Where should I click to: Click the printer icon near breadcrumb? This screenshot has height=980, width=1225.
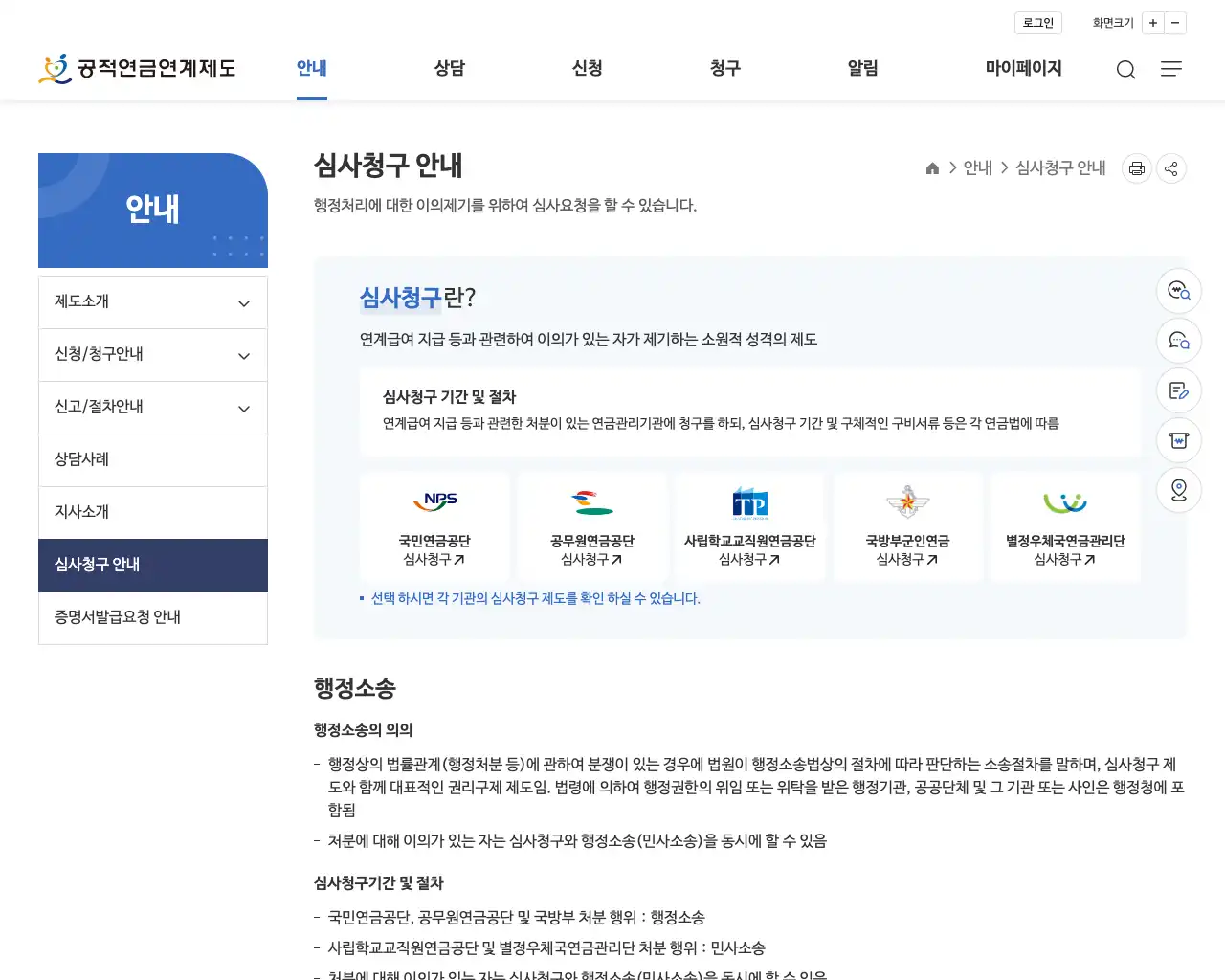1136,167
